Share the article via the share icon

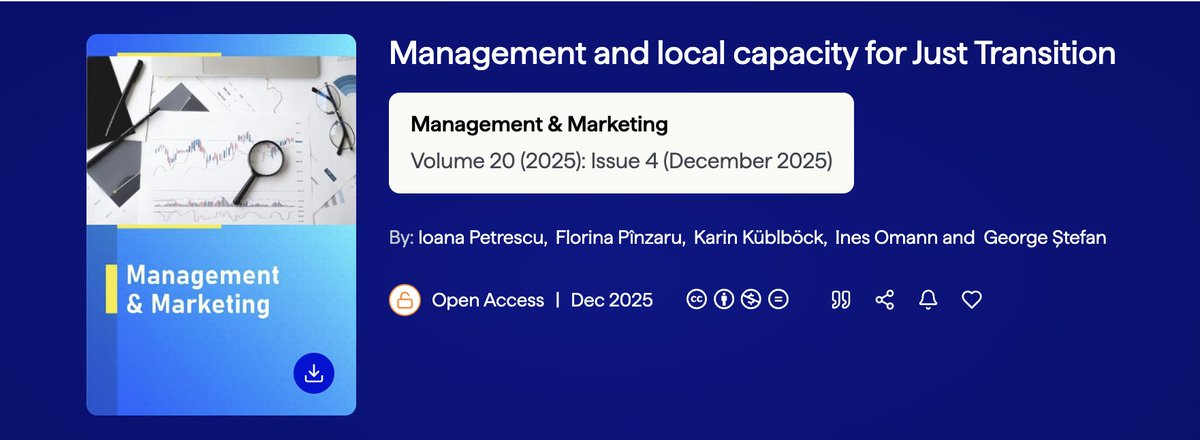(x=884, y=300)
